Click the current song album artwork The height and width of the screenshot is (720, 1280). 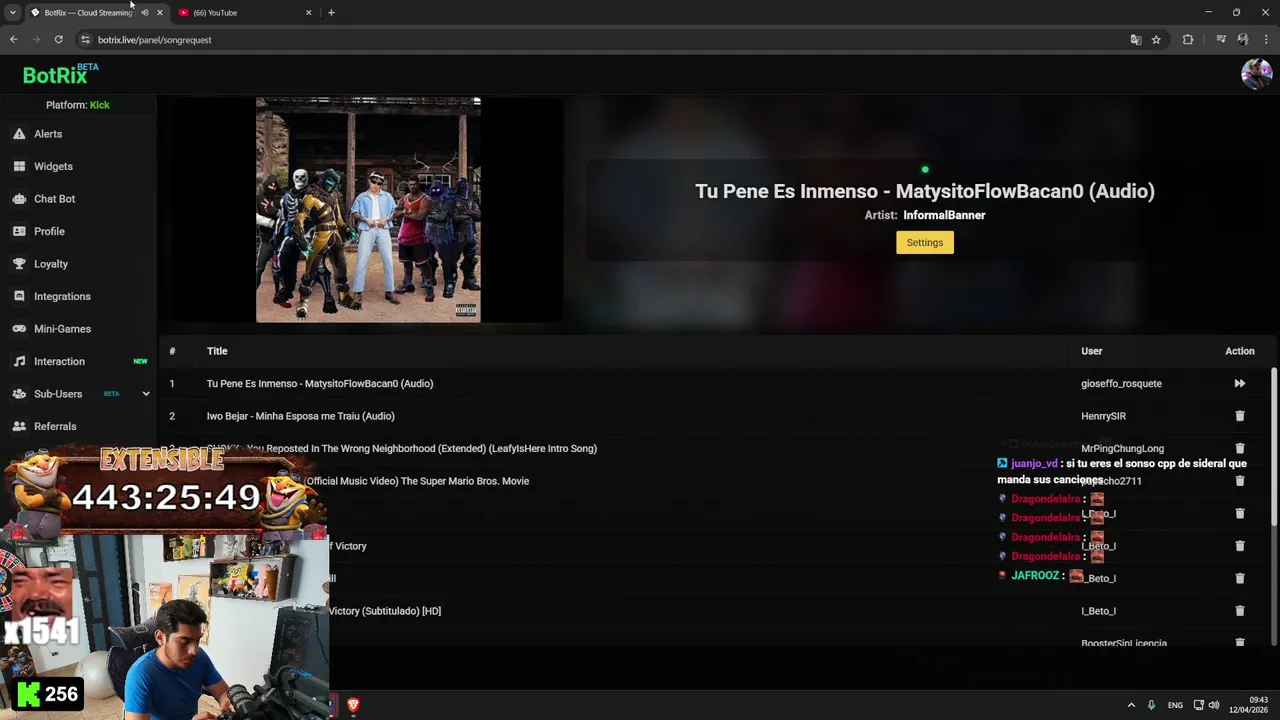click(368, 210)
